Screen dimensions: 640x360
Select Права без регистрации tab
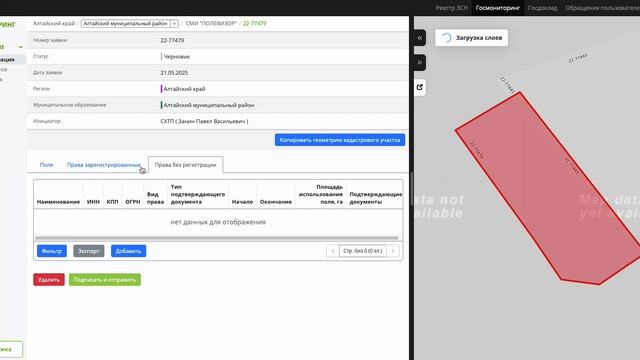(185, 165)
